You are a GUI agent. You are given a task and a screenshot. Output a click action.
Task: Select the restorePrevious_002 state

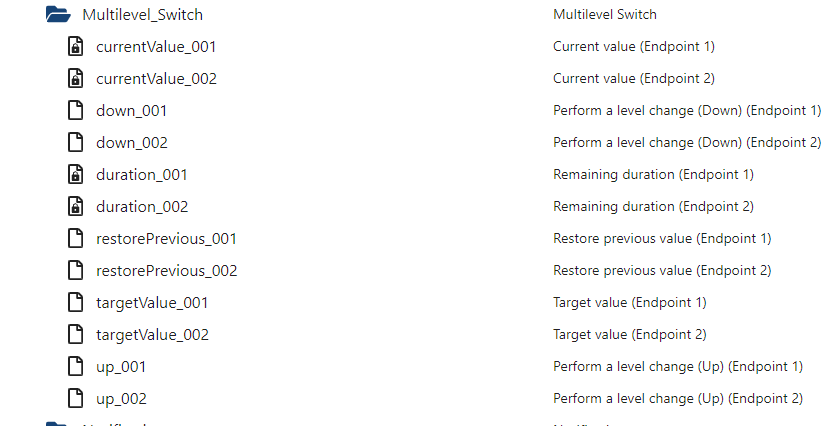pyautogui.click(x=166, y=270)
